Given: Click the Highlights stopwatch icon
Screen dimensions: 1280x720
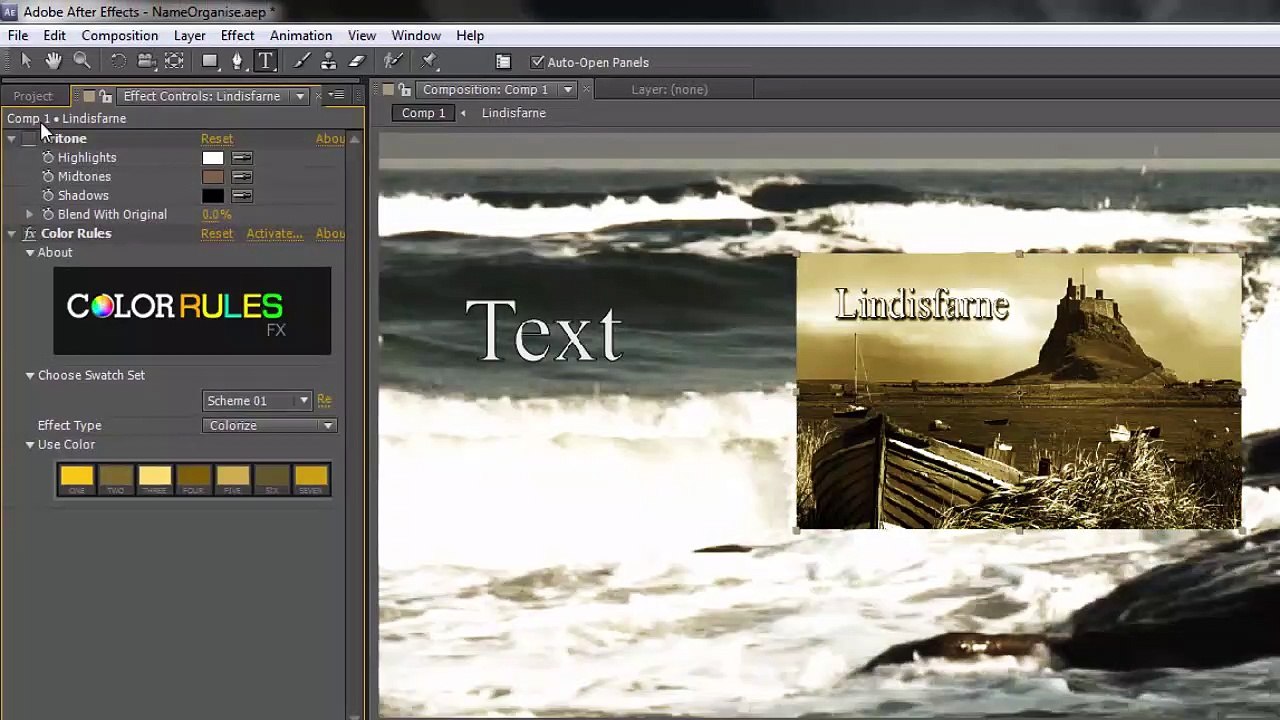Looking at the screenshot, I should coord(48,158).
